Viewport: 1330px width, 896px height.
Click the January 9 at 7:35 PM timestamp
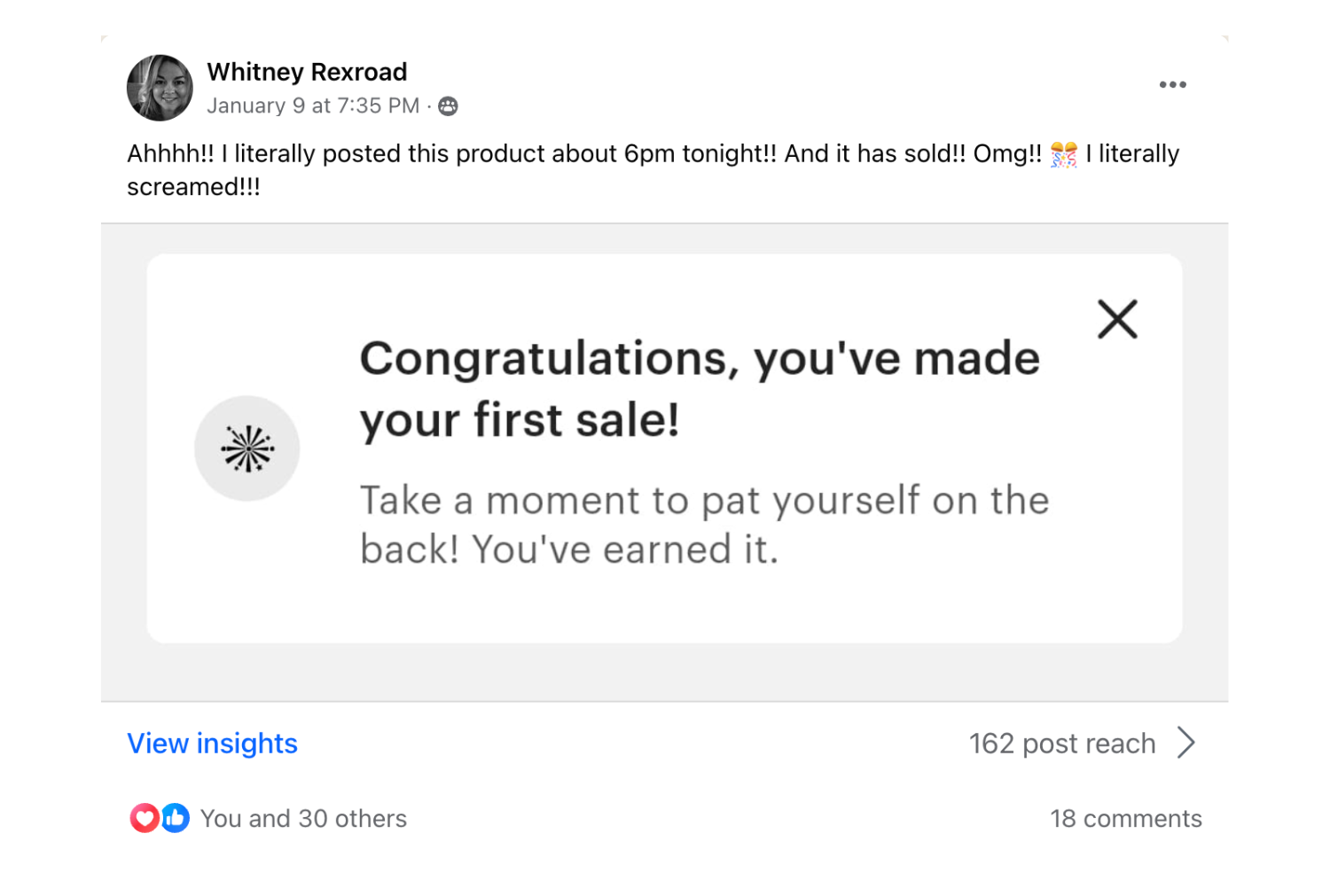313,106
